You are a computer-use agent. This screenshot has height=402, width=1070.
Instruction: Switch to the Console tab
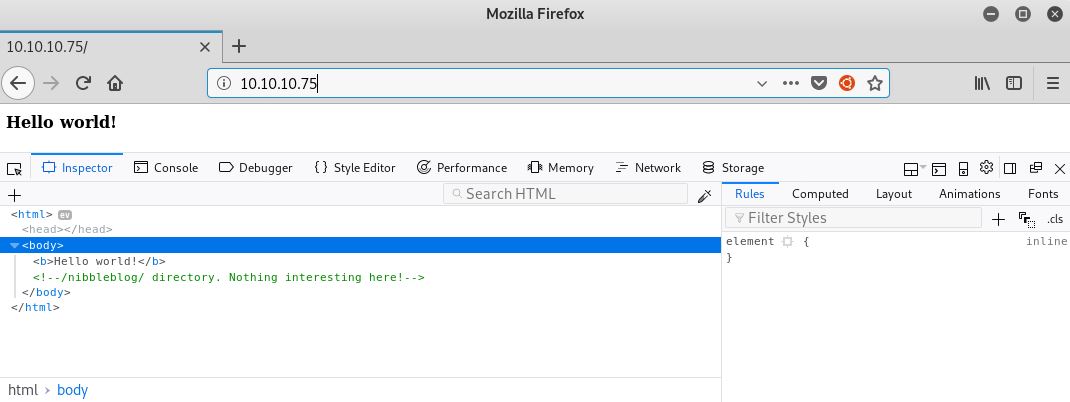[166, 168]
